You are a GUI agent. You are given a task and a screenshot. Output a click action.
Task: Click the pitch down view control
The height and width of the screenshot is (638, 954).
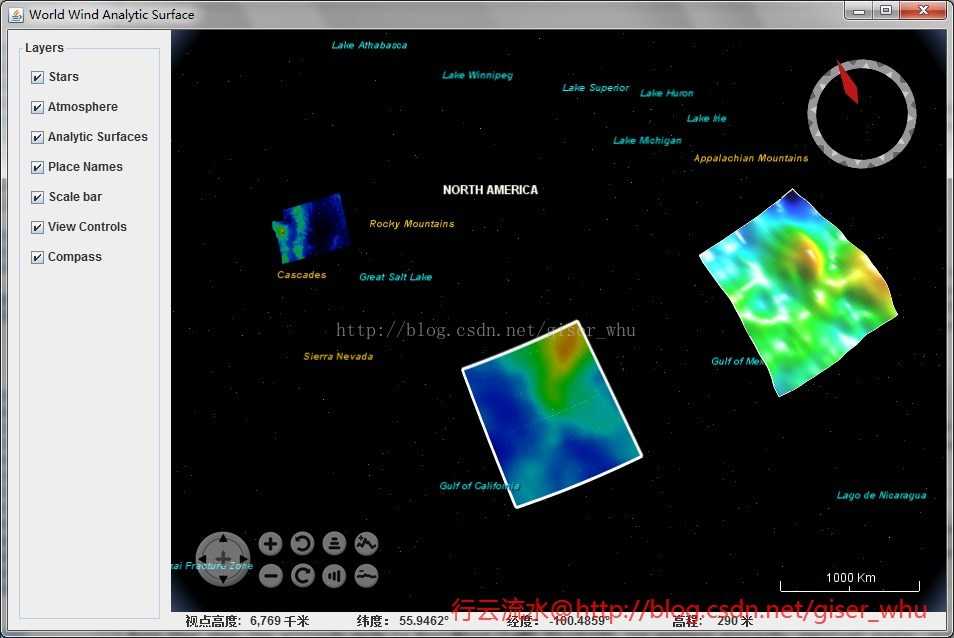(x=334, y=575)
